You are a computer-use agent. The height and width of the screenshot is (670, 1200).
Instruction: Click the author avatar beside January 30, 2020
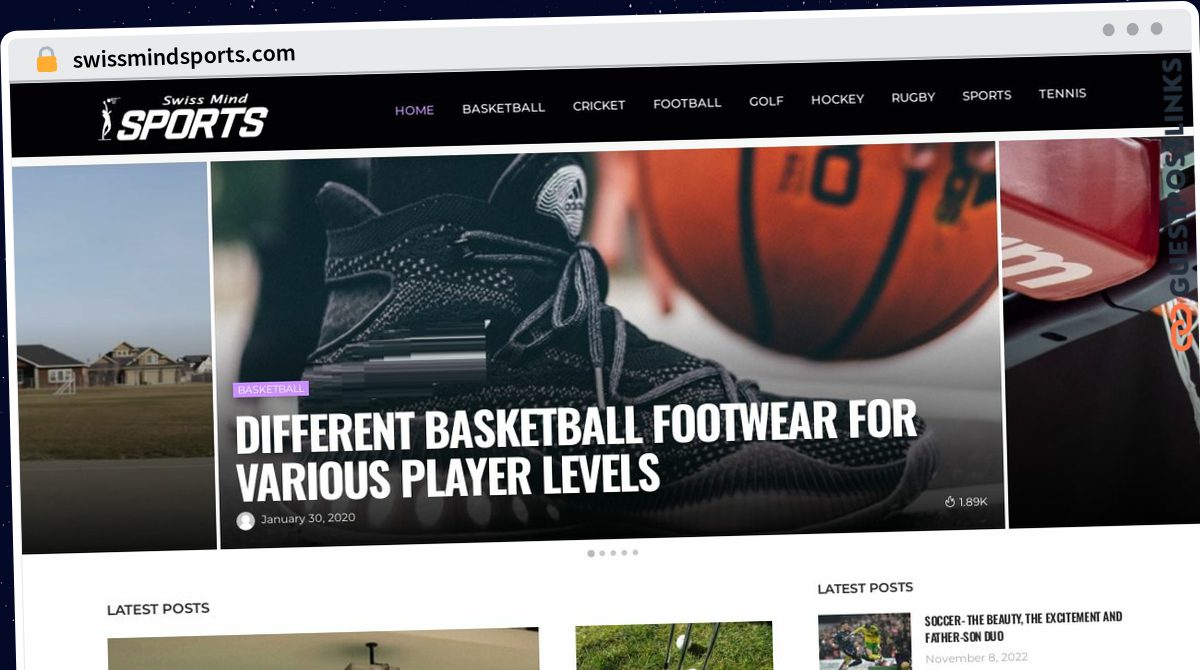pyautogui.click(x=245, y=520)
